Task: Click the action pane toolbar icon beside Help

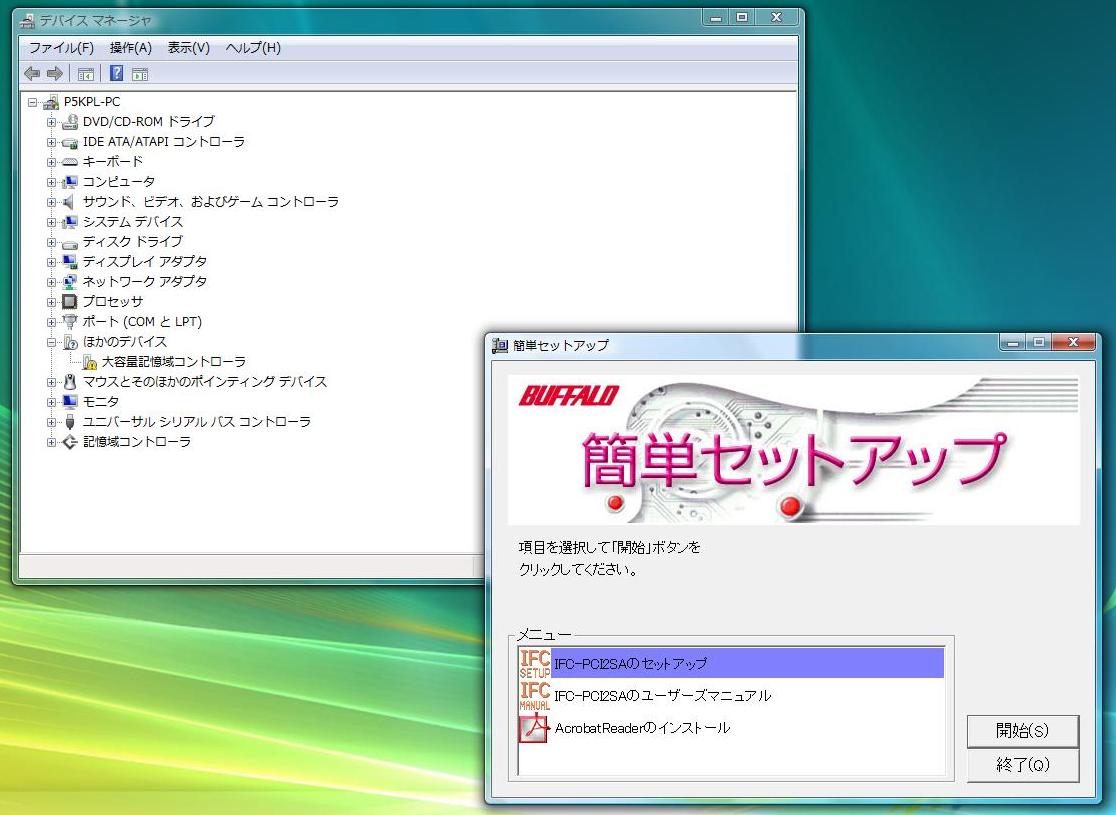Action: (x=140, y=74)
